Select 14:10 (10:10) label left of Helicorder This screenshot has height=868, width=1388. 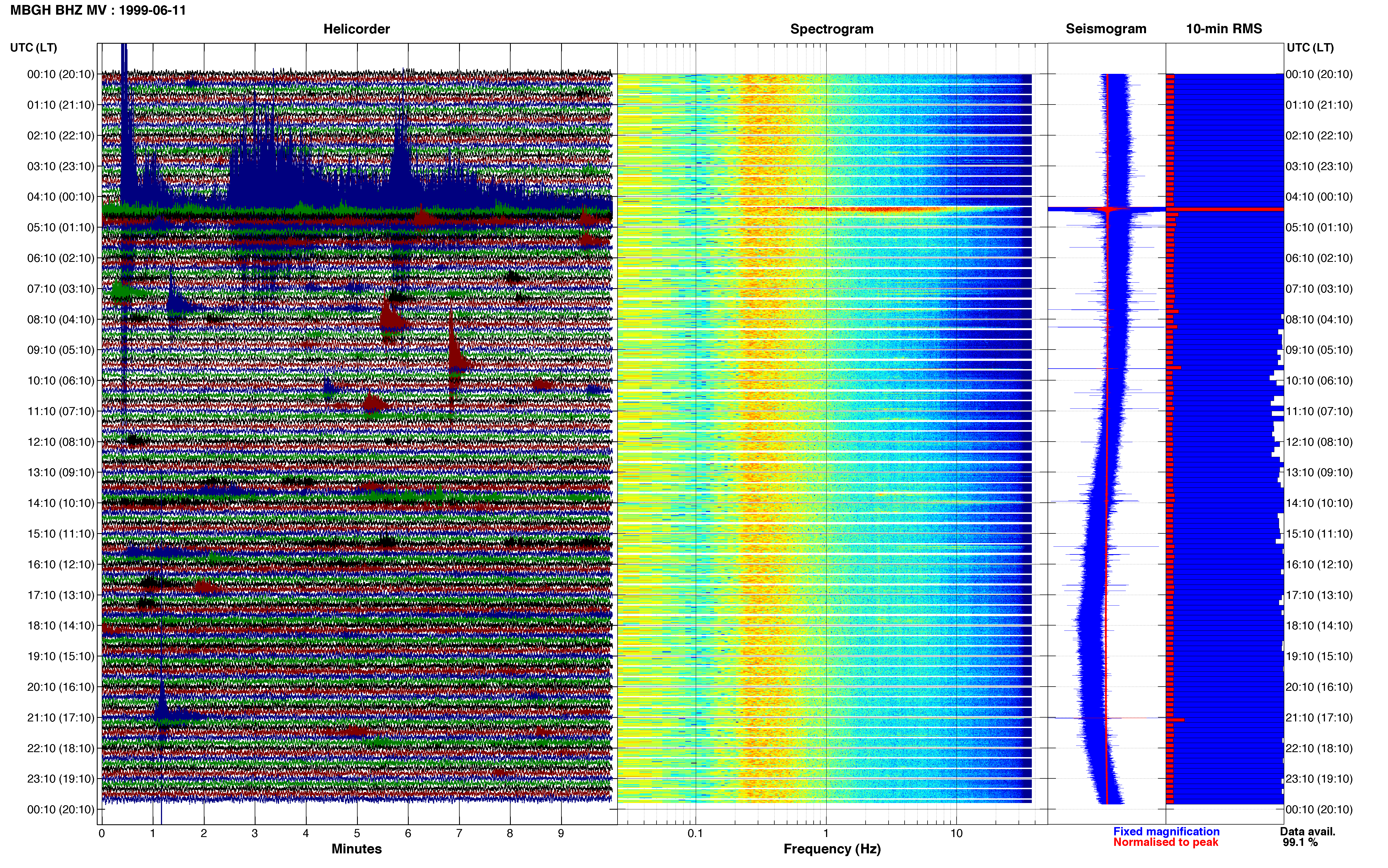(x=61, y=504)
